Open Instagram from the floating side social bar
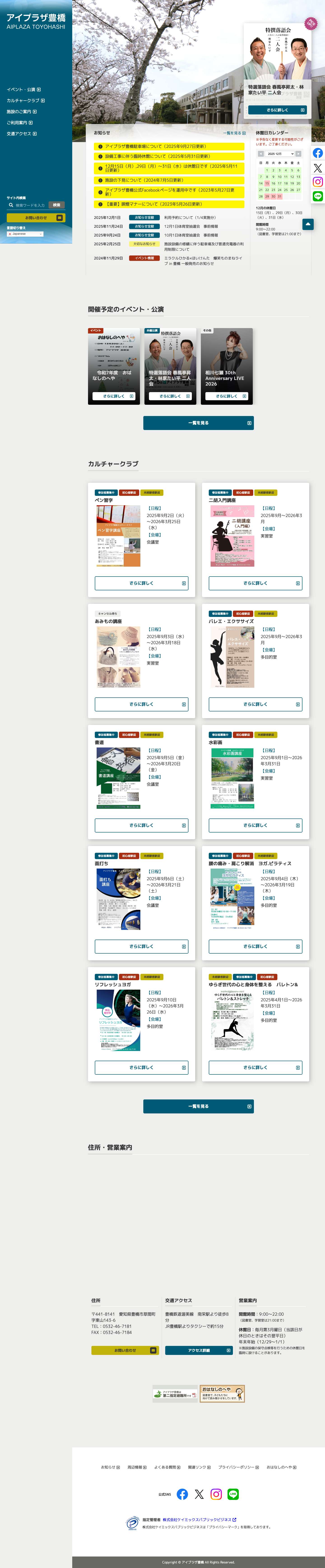Viewport: 325px width, 1568px height. coord(318,182)
